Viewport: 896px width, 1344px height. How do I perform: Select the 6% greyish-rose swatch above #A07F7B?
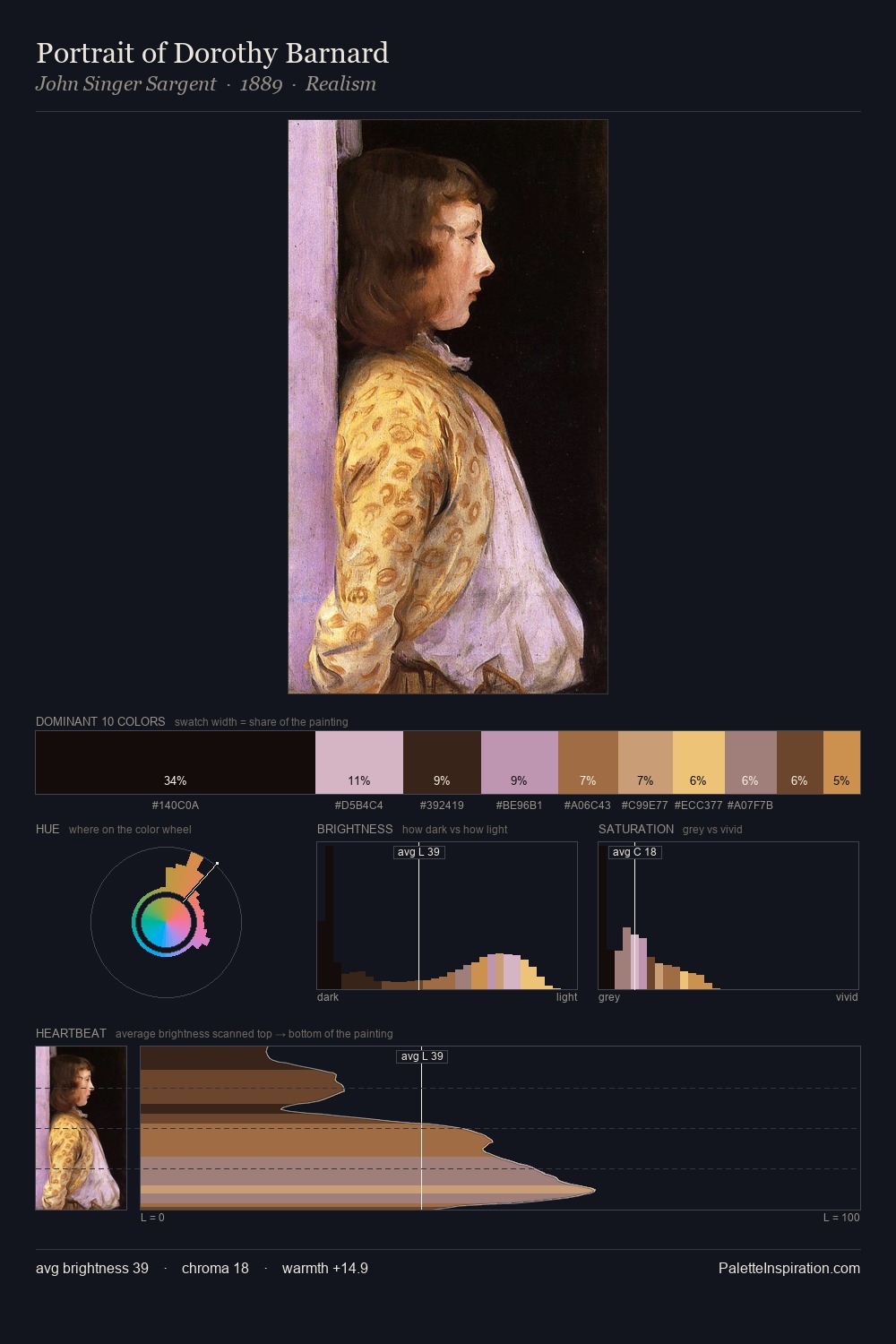point(751,762)
